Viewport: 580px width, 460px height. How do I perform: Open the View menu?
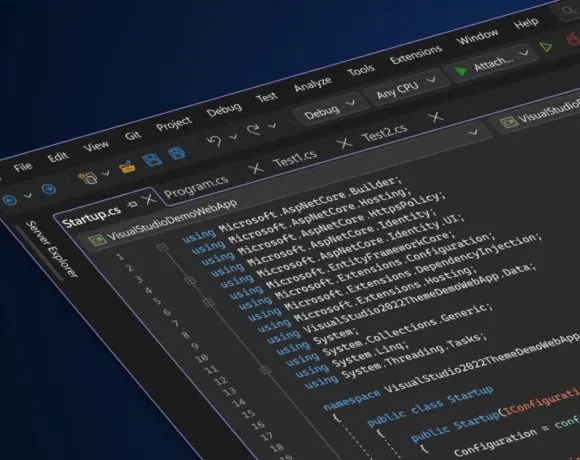pyautogui.click(x=96, y=146)
